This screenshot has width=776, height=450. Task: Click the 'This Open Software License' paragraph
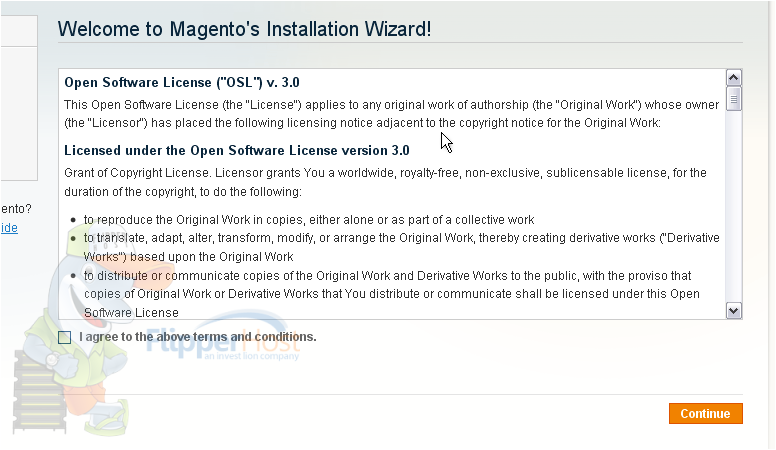(x=391, y=114)
